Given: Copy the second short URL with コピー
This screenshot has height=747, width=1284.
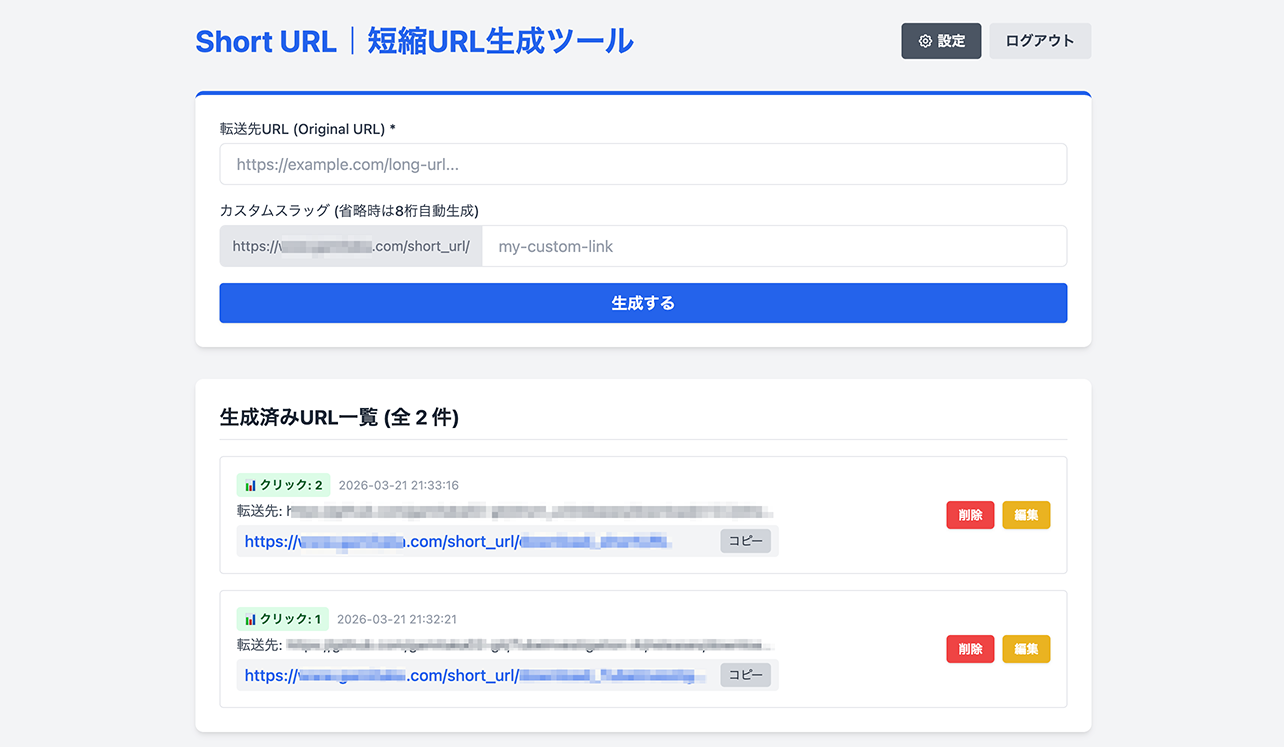Looking at the screenshot, I should tap(745, 674).
